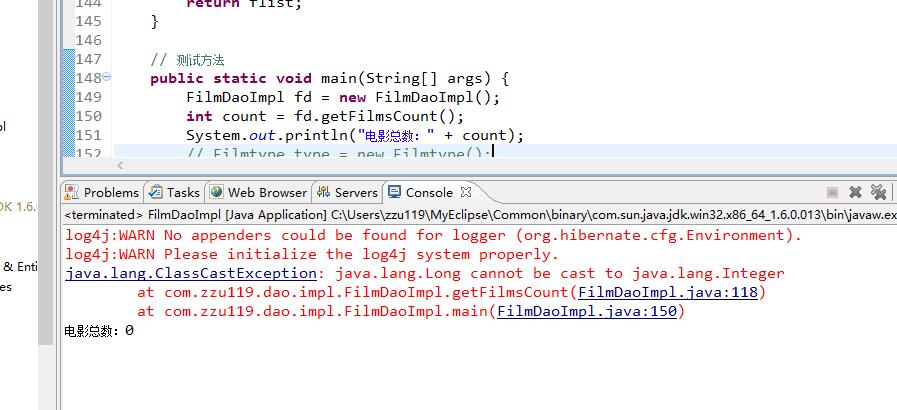
Task: Click the Web Browser globe icon
Action: pos(216,192)
